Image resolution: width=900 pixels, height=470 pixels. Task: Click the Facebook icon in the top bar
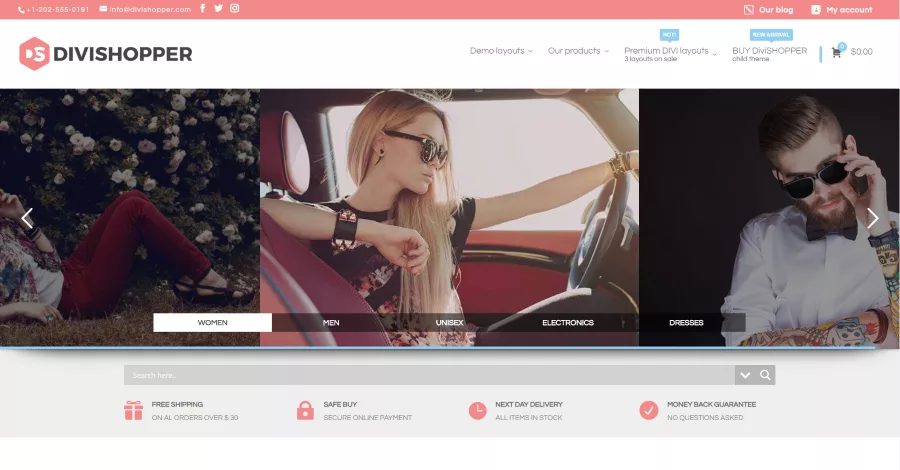[x=203, y=8]
